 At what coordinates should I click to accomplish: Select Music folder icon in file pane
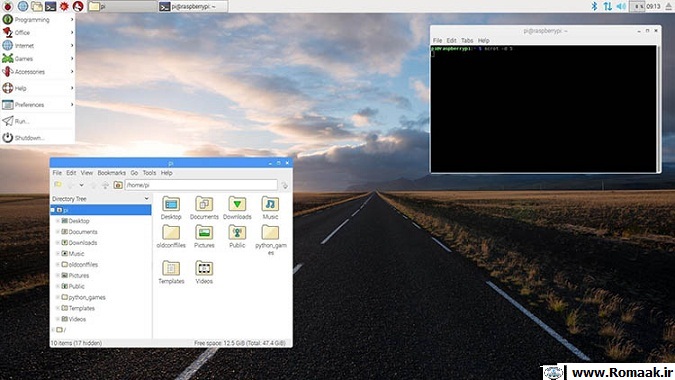[x=270, y=204]
